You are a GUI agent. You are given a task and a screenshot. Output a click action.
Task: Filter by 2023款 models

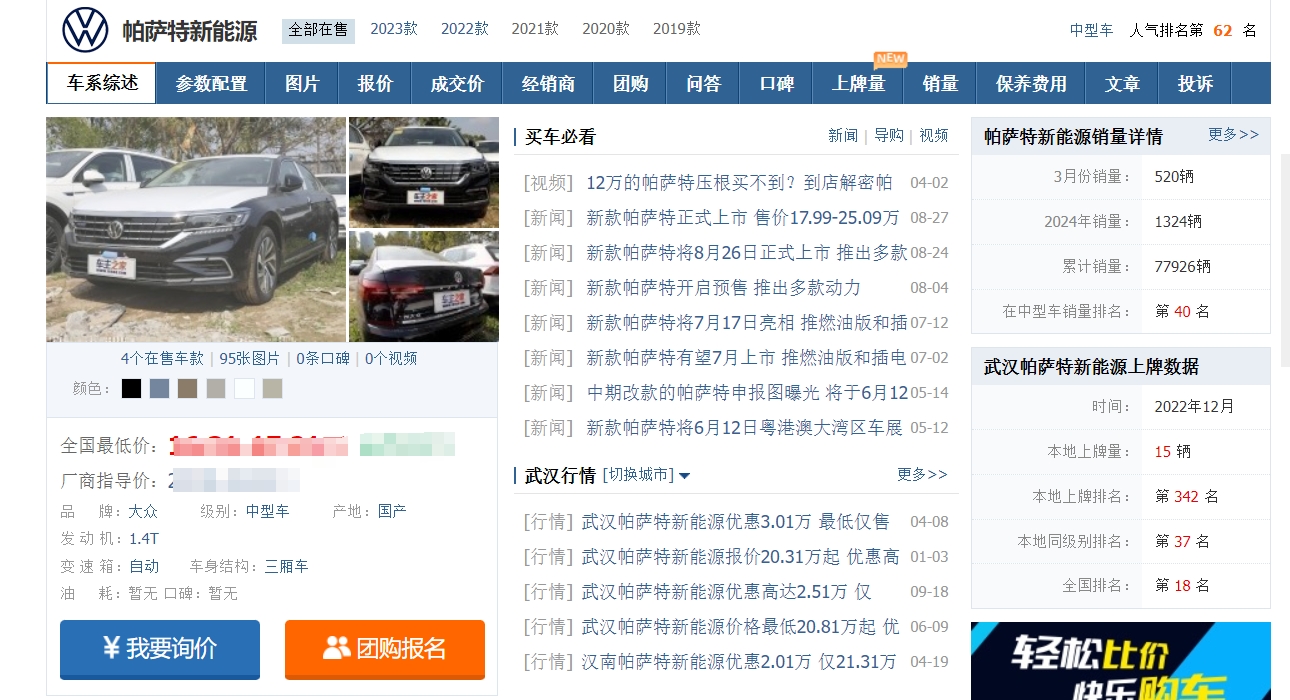(394, 29)
